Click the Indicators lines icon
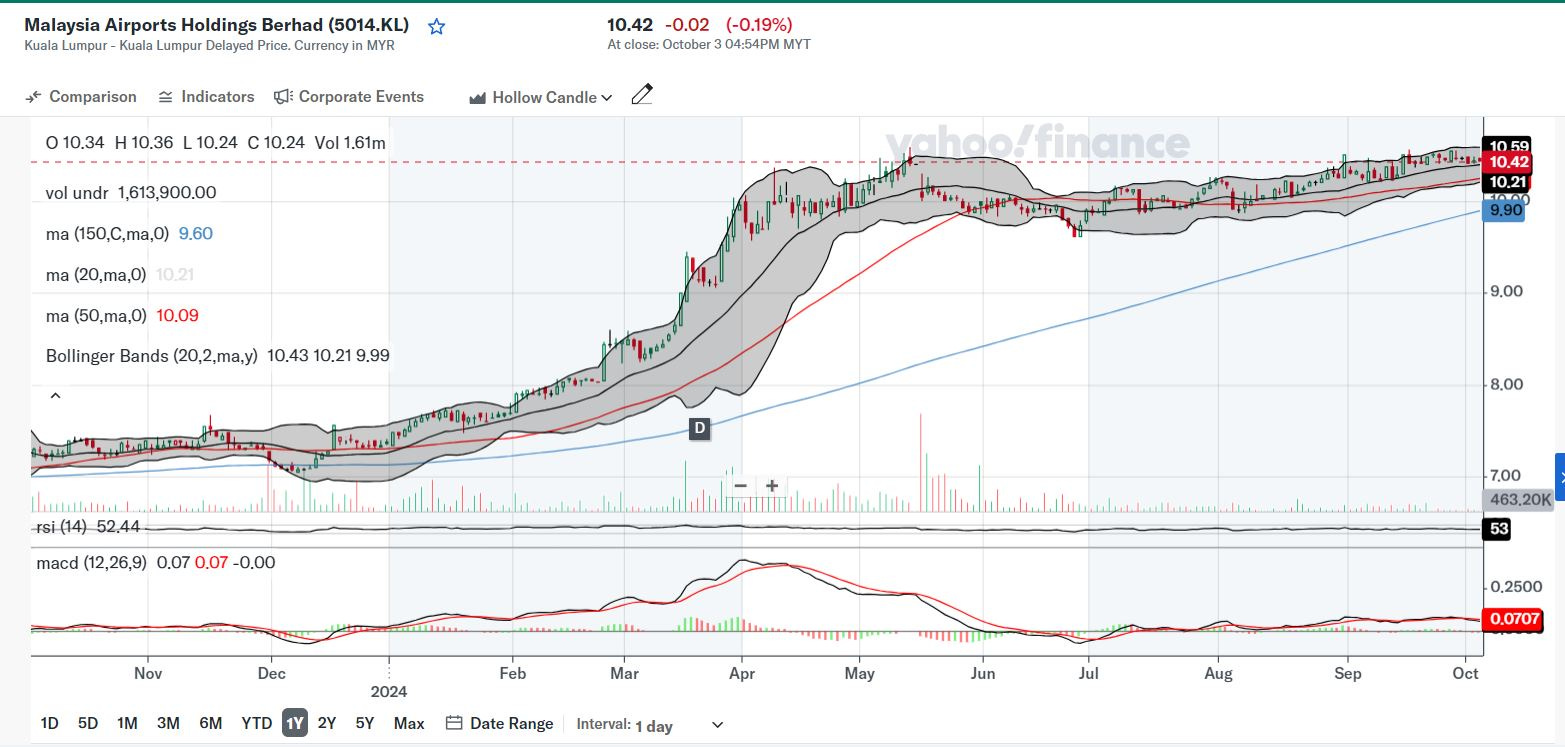The height and width of the screenshot is (747, 1565). 166,97
